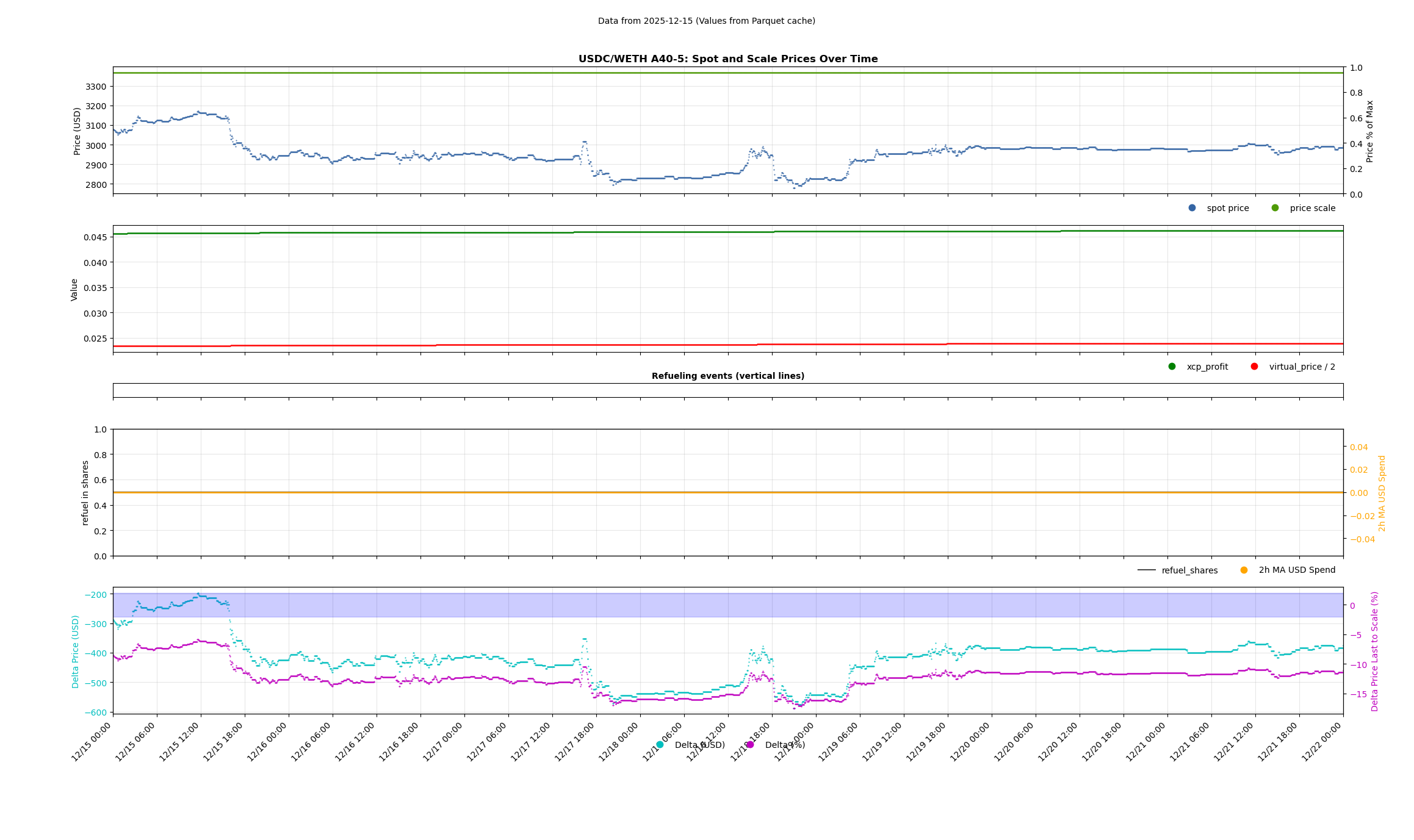Viewport: 1414px width, 840px height.
Task: Click the '12/15 00:00' x-axis tick label
Action: pyautogui.click(x=92, y=742)
